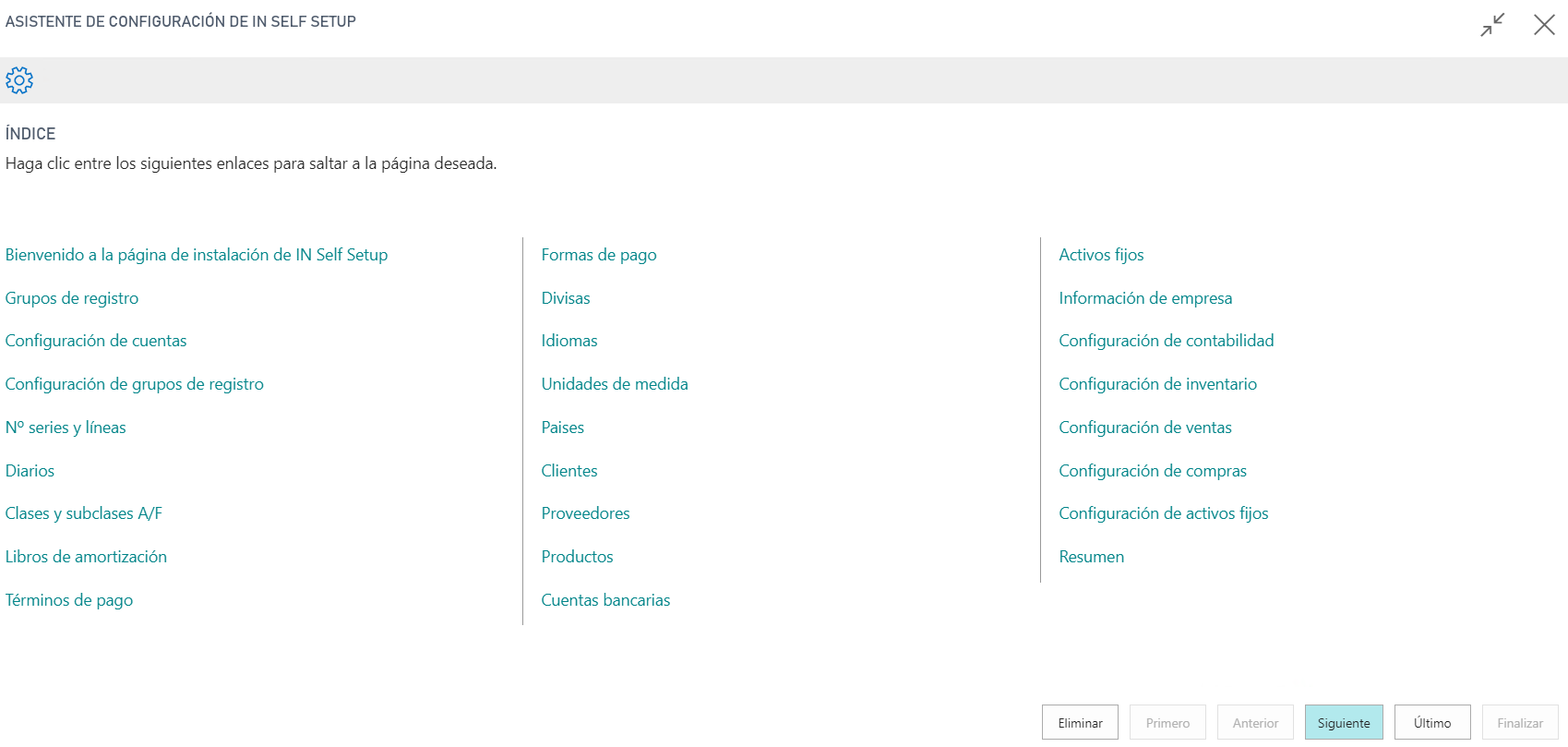The image size is (1568, 747).
Task: Open Configuración de ventas
Action: click(1145, 428)
